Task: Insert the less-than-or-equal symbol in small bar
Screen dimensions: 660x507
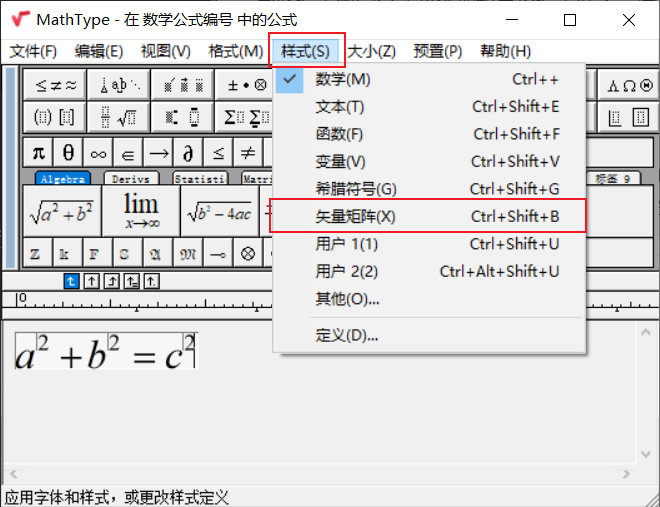Action: click(218, 152)
